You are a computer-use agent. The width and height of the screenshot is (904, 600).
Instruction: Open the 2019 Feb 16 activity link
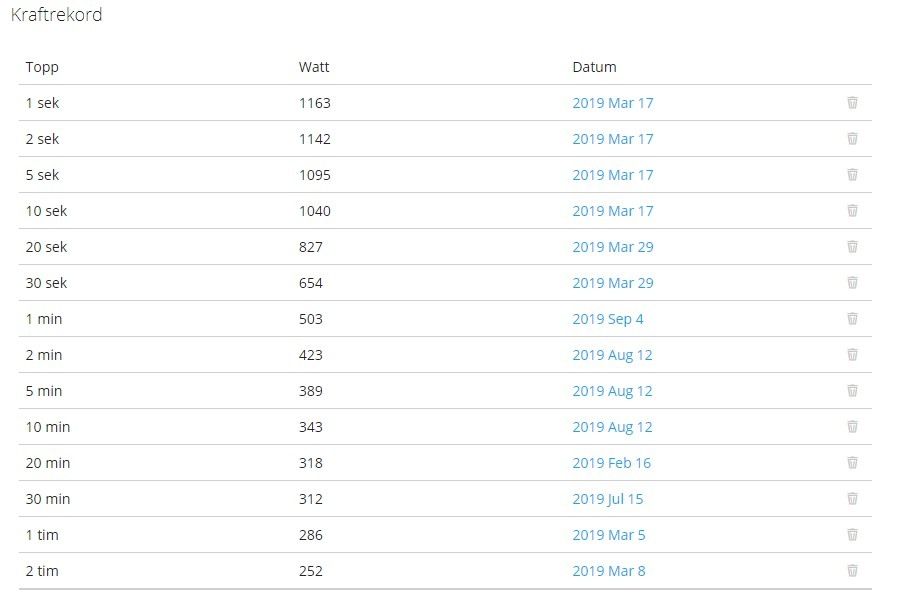pos(612,463)
